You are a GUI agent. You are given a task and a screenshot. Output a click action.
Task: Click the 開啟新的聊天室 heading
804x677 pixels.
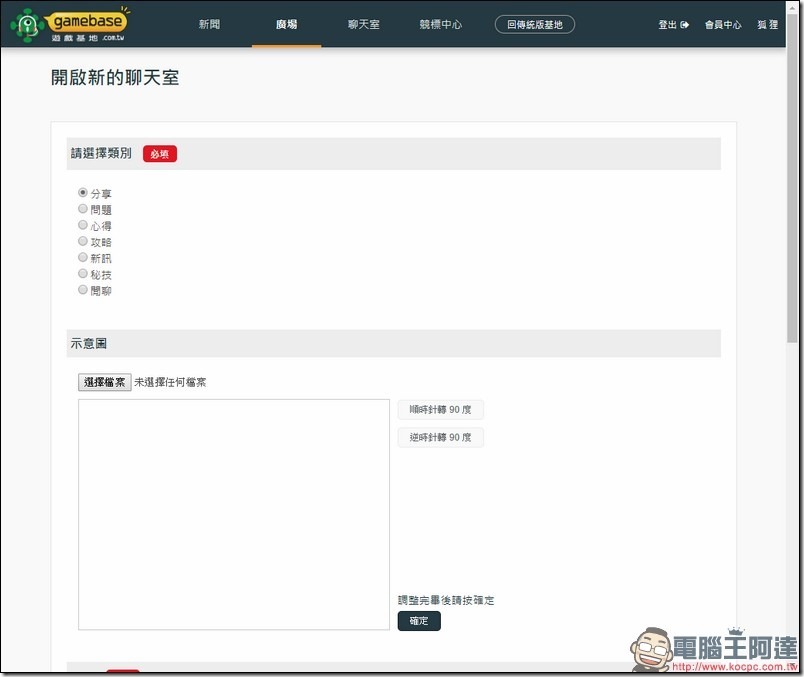tap(115, 78)
